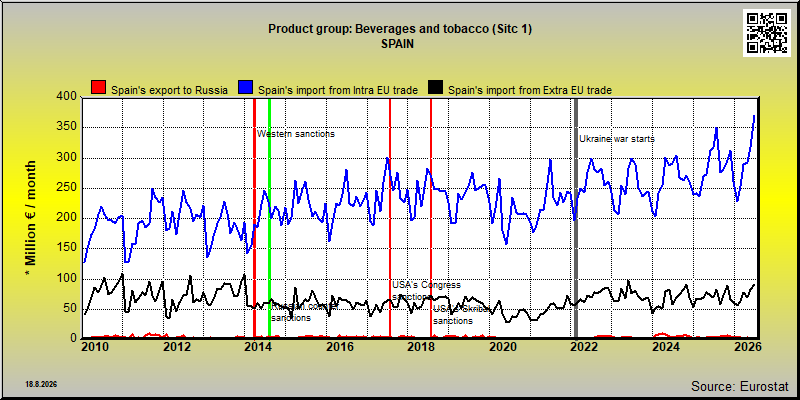Image resolution: width=800 pixels, height=400 pixels.
Task: Click the x-axis year label 2010
Action: click(94, 347)
